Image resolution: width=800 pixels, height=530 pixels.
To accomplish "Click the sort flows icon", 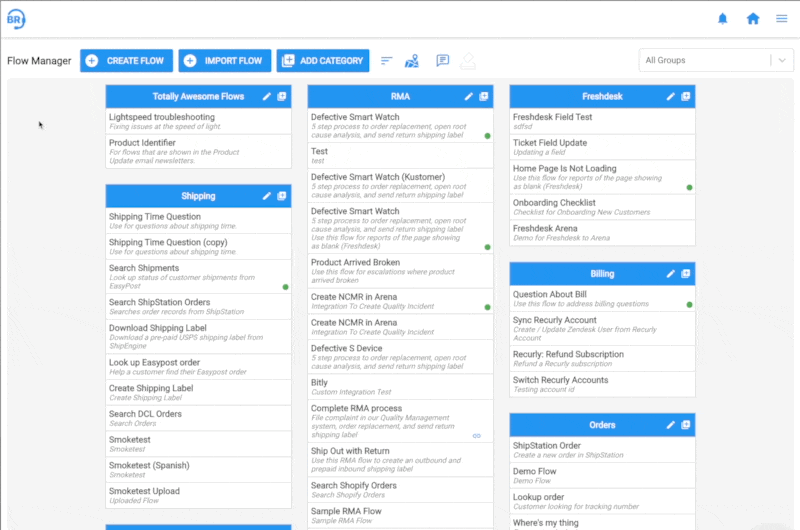I will coord(386,61).
